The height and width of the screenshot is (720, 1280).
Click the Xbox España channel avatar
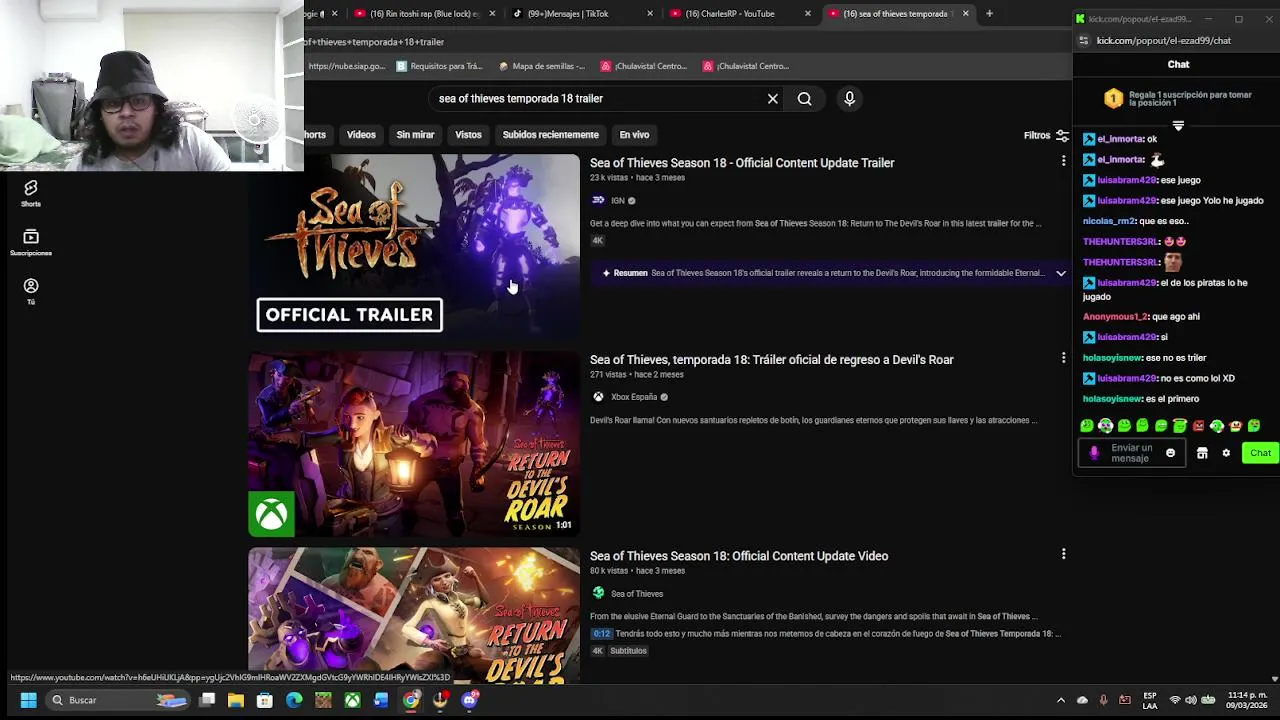598,397
